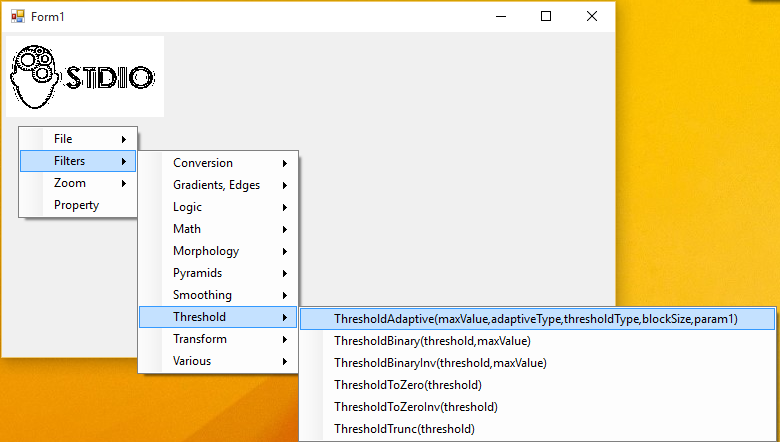
Task: Click the STDIO logo image
Action: click(x=85, y=77)
